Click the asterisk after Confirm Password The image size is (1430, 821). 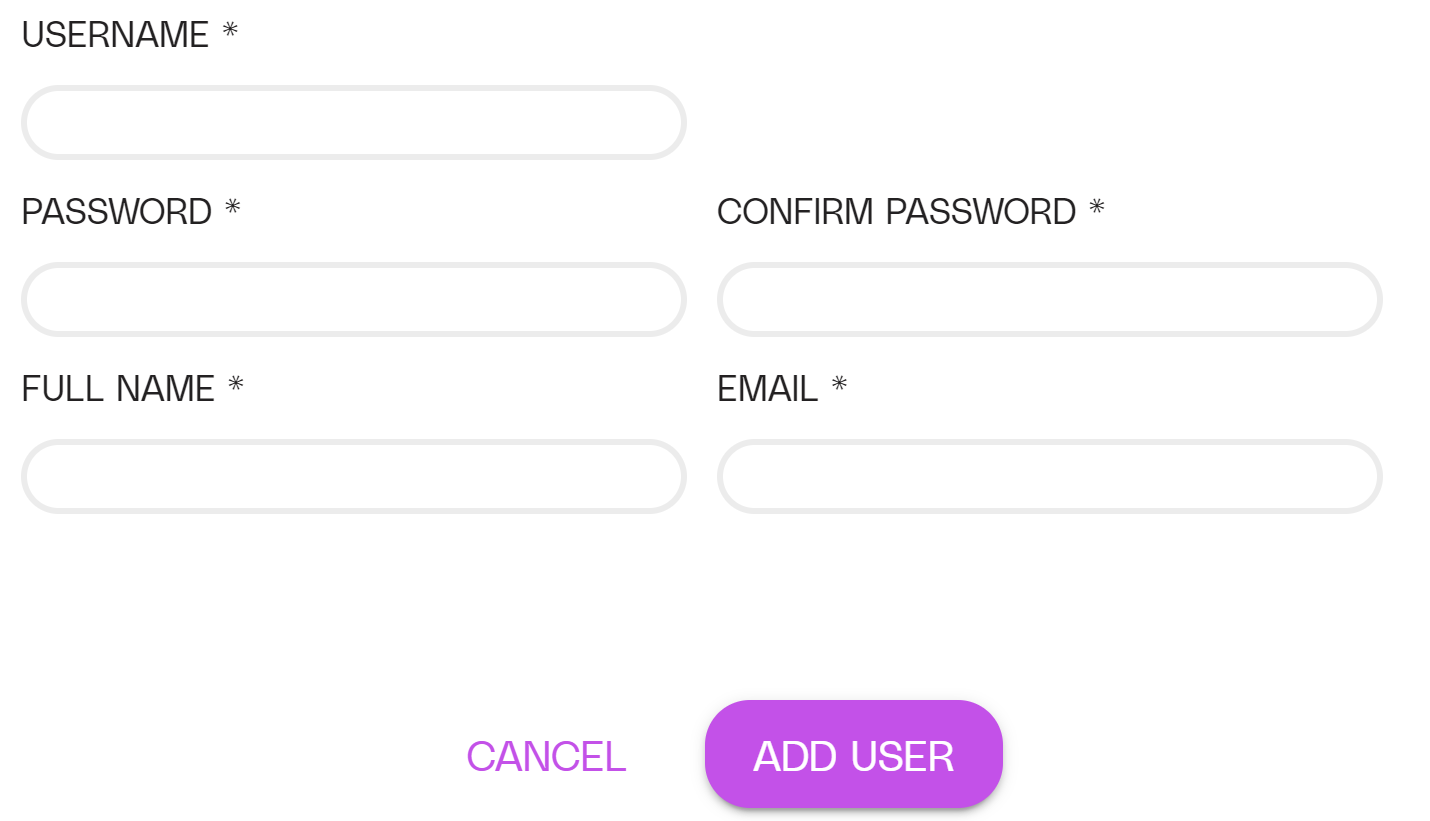tap(1097, 207)
